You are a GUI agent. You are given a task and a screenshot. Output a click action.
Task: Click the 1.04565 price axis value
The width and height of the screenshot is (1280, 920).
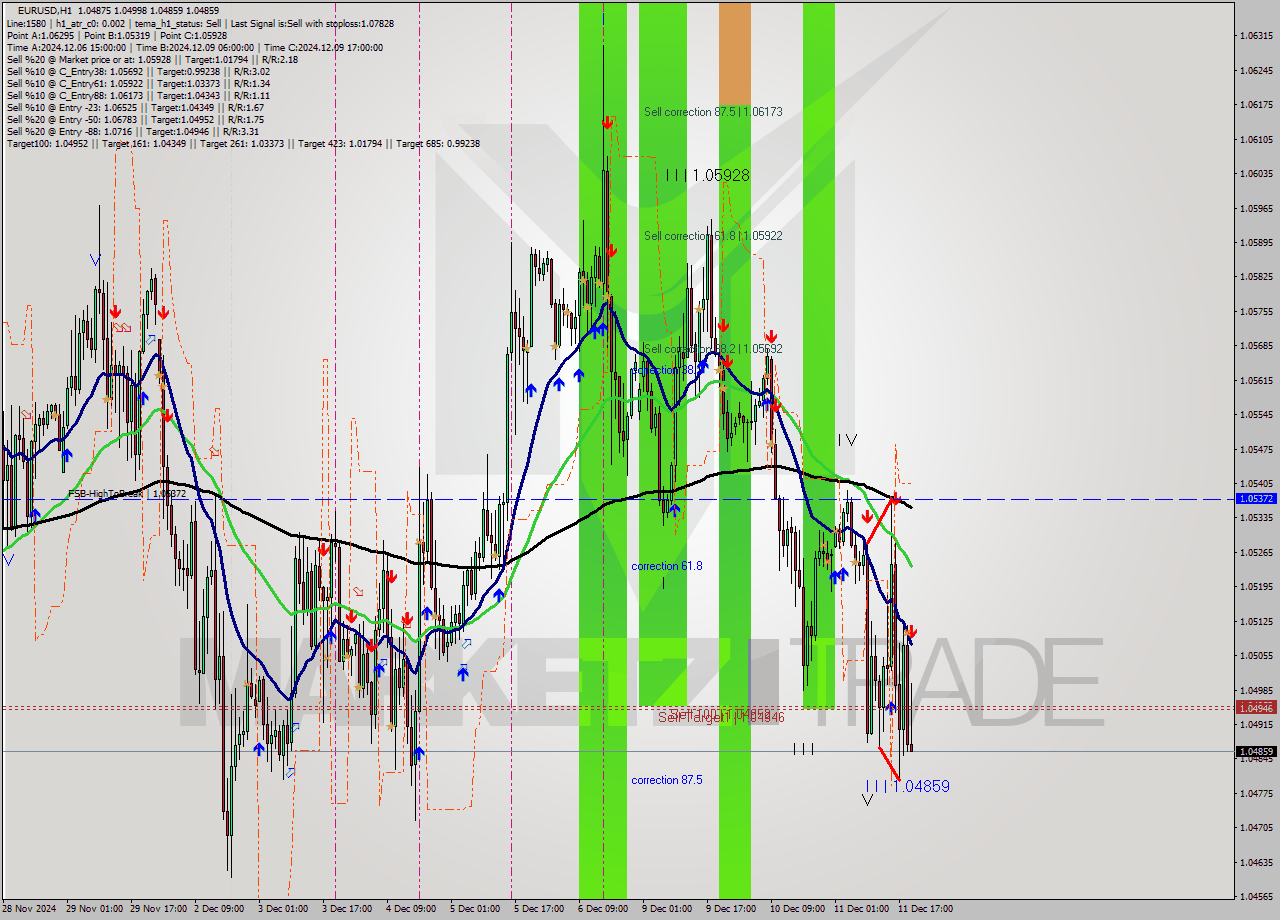(1256, 897)
